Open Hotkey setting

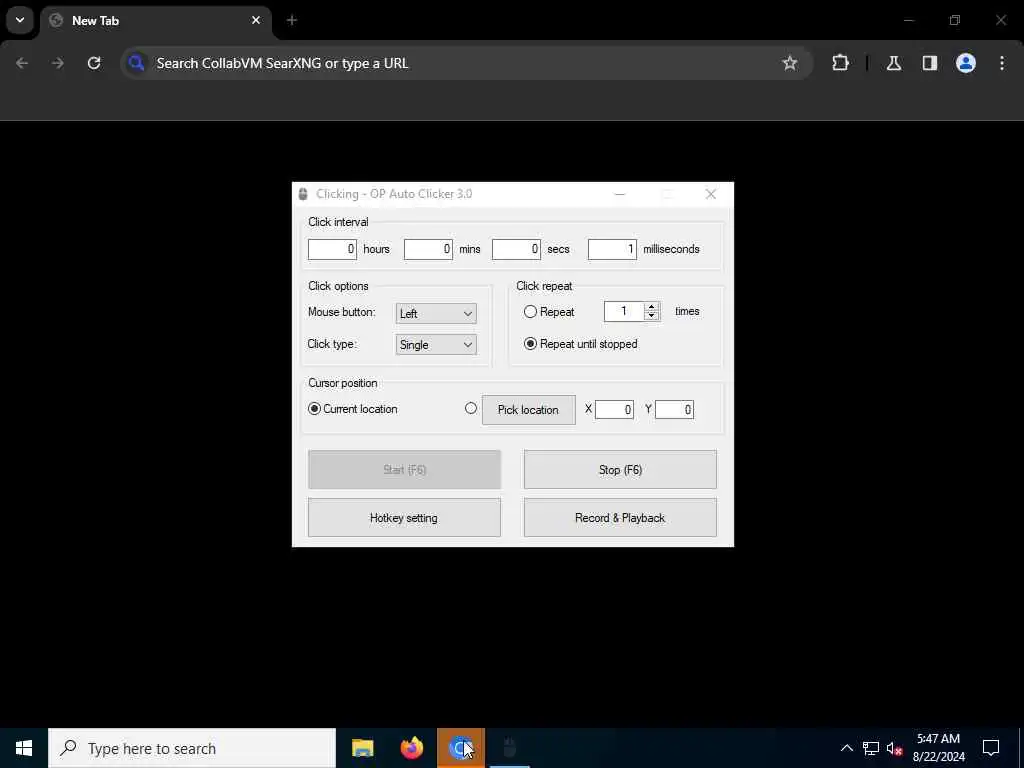404,518
